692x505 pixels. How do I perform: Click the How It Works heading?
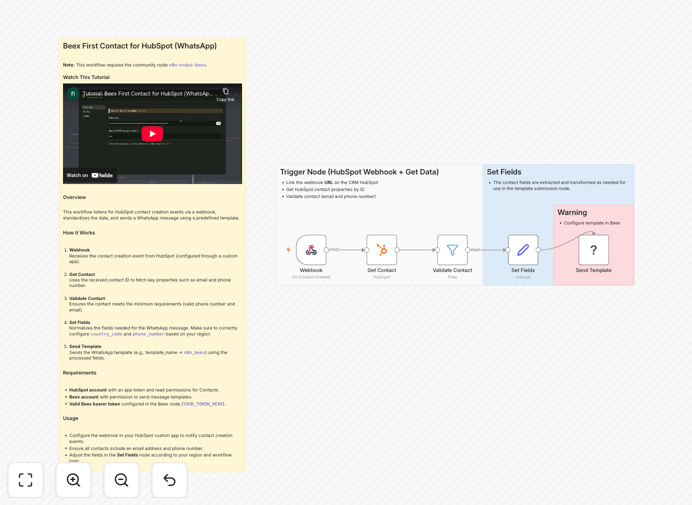pos(79,233)
